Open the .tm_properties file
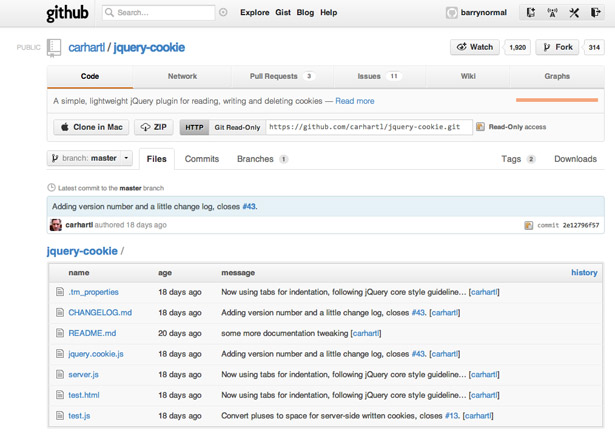This screenshot has height=436, width=615. coord(93,292)
